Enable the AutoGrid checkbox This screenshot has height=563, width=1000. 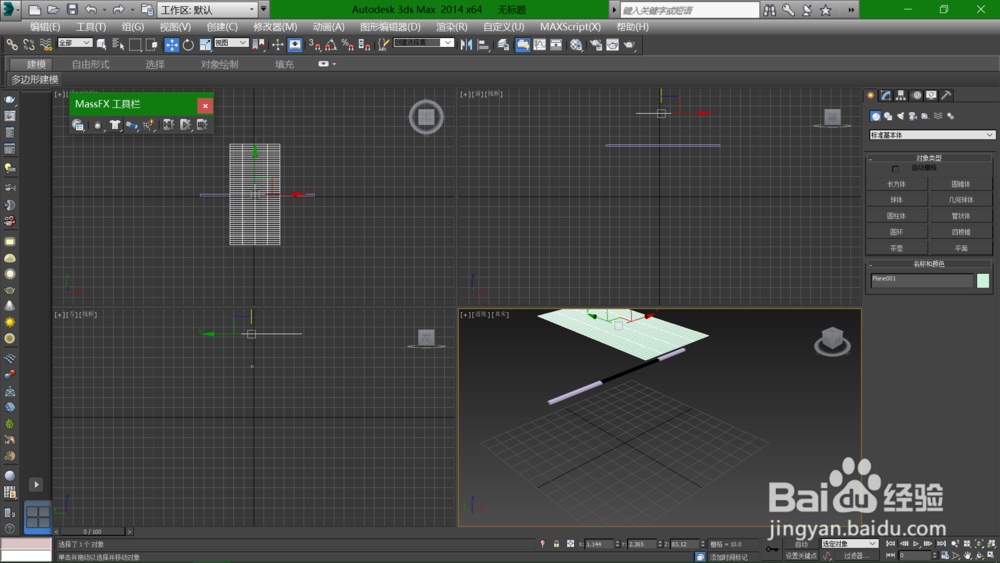pos(895,168)
